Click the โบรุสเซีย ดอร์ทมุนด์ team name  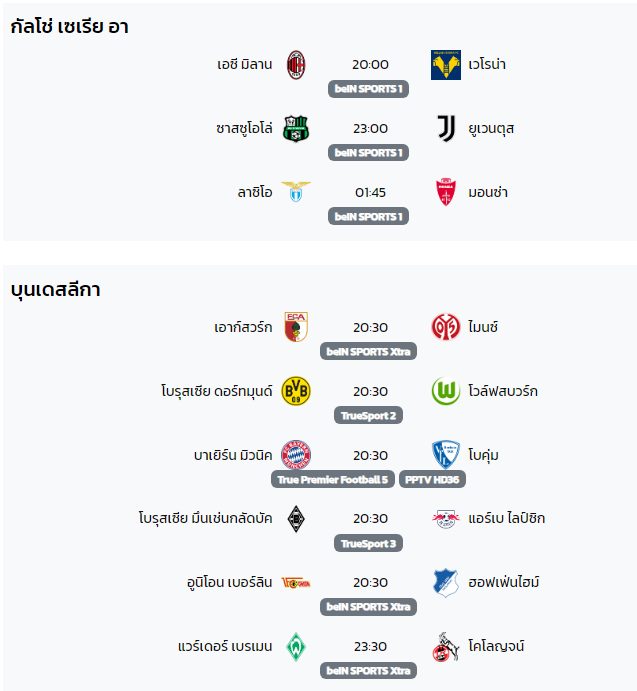click(217, 391)
